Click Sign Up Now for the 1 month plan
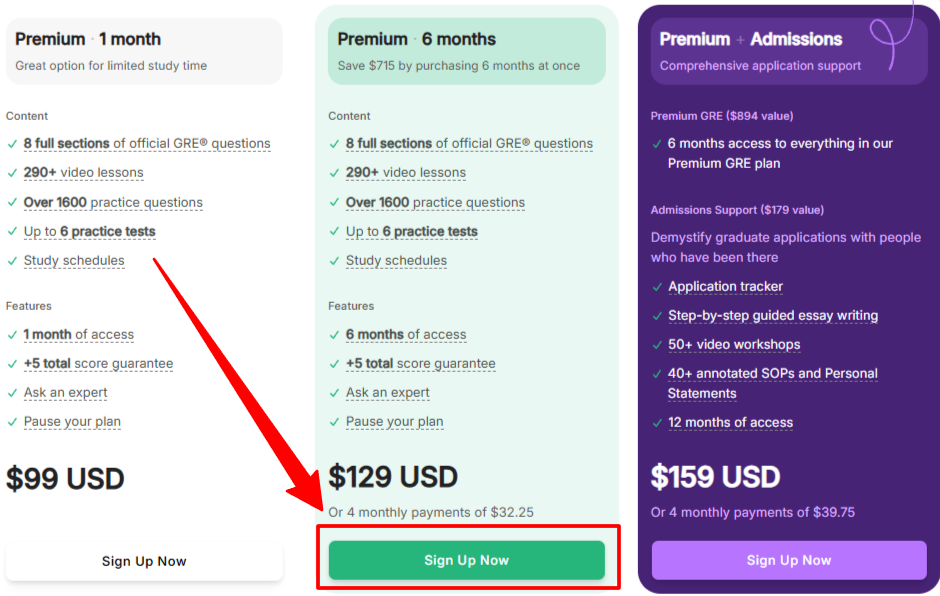 pyautogui.click(x=144, y=561)
